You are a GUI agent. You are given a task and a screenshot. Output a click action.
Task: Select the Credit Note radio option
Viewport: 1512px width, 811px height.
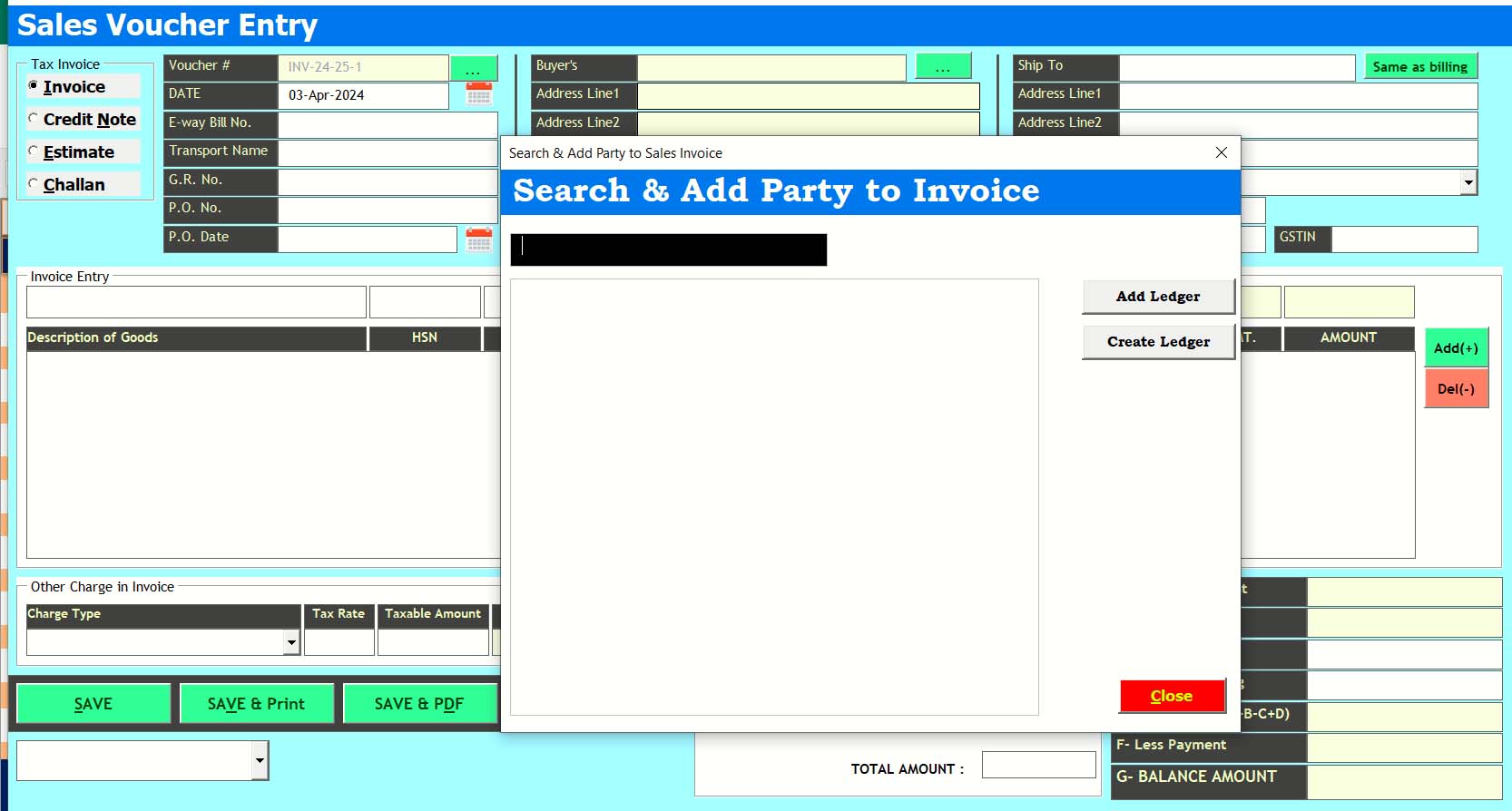pos(34,119)
